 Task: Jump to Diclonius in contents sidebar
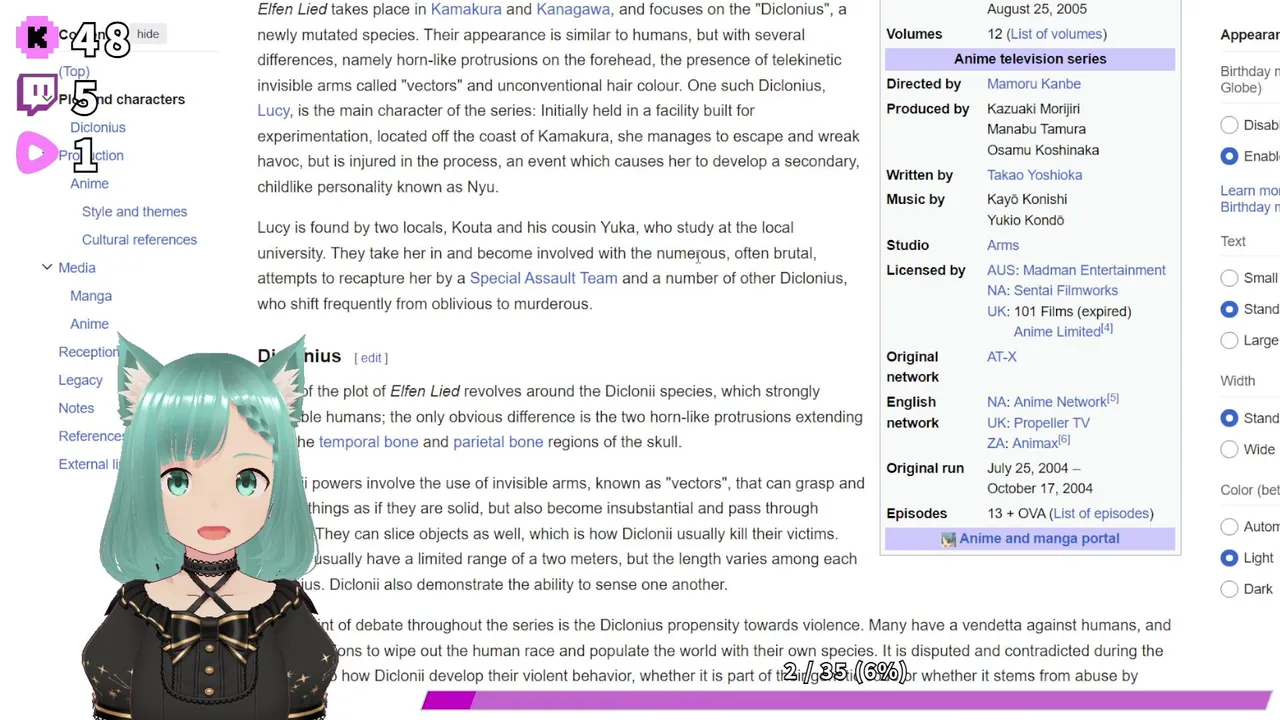point(98,127)
